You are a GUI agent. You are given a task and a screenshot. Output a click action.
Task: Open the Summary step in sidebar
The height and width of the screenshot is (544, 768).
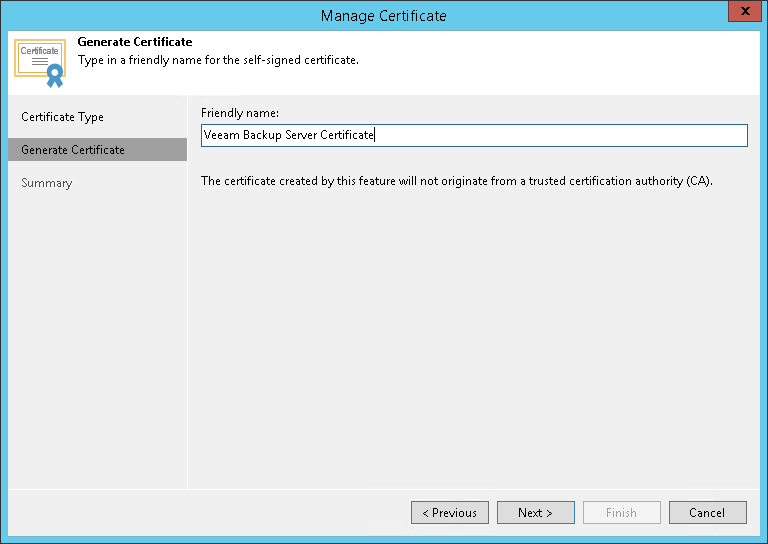click(47, 183)
